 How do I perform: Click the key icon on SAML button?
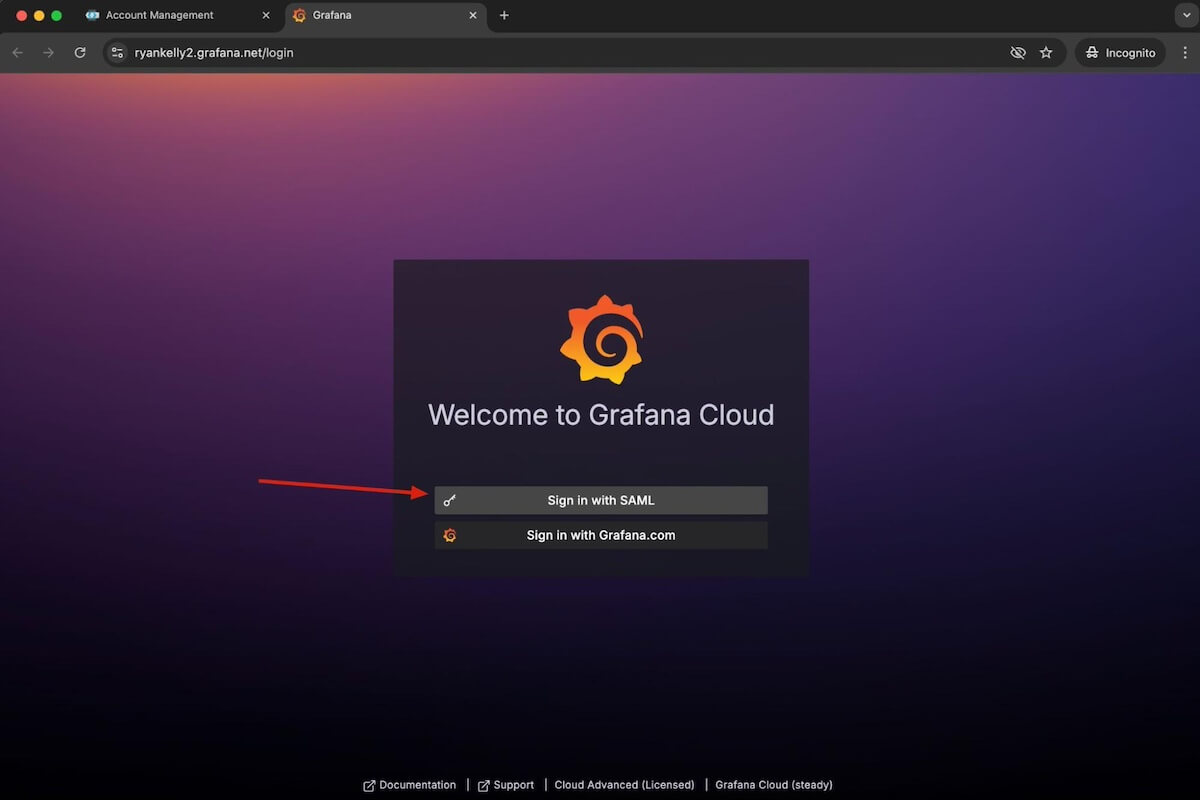(450, 500)
